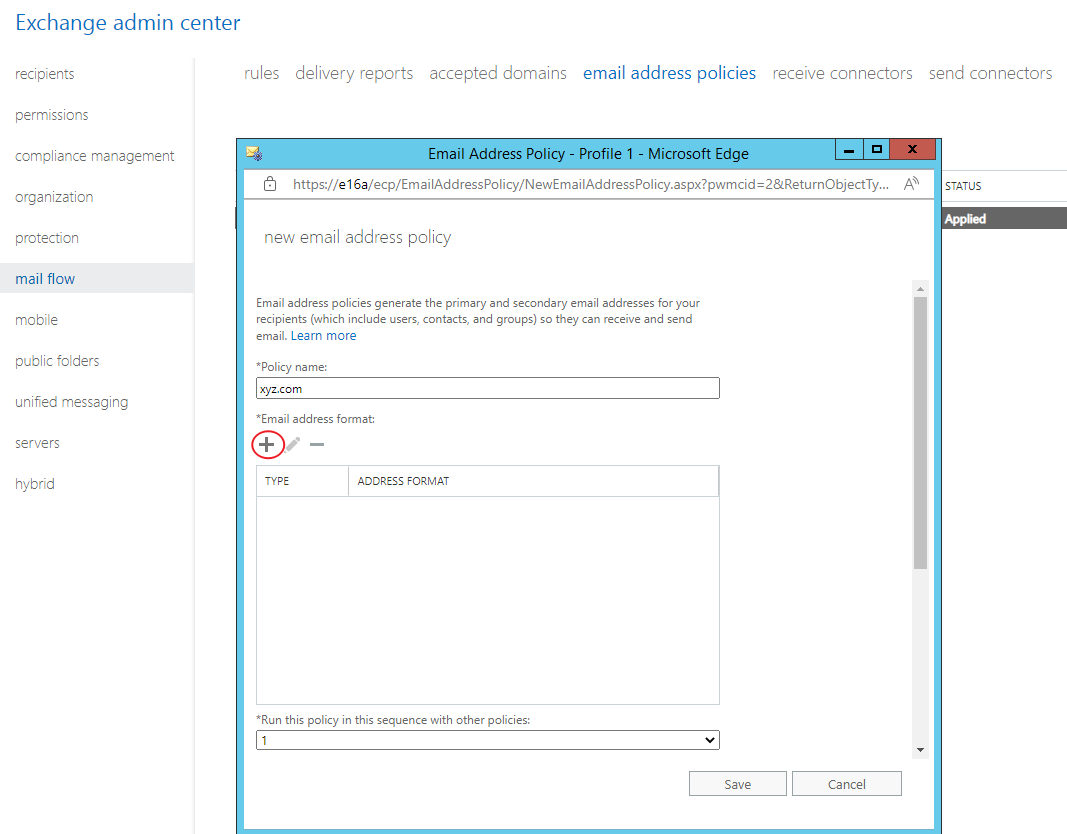
Task: Open compliance management section
Action: 95,156
